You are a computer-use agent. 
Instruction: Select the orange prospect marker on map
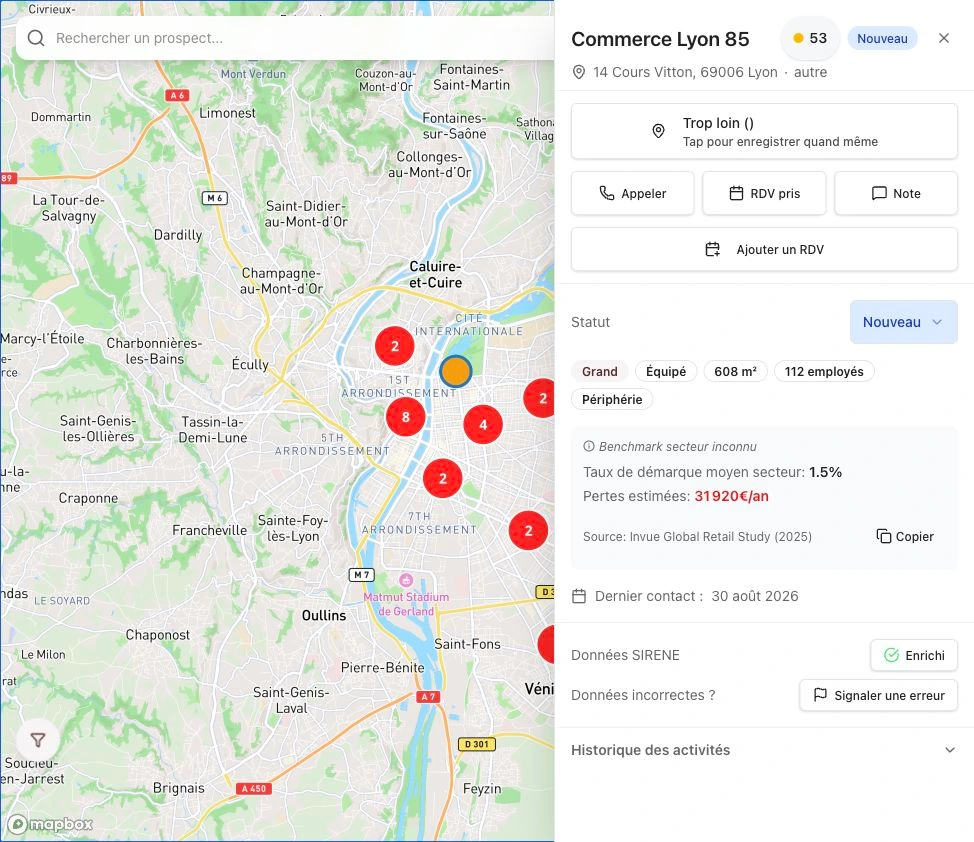click(455, 371)
